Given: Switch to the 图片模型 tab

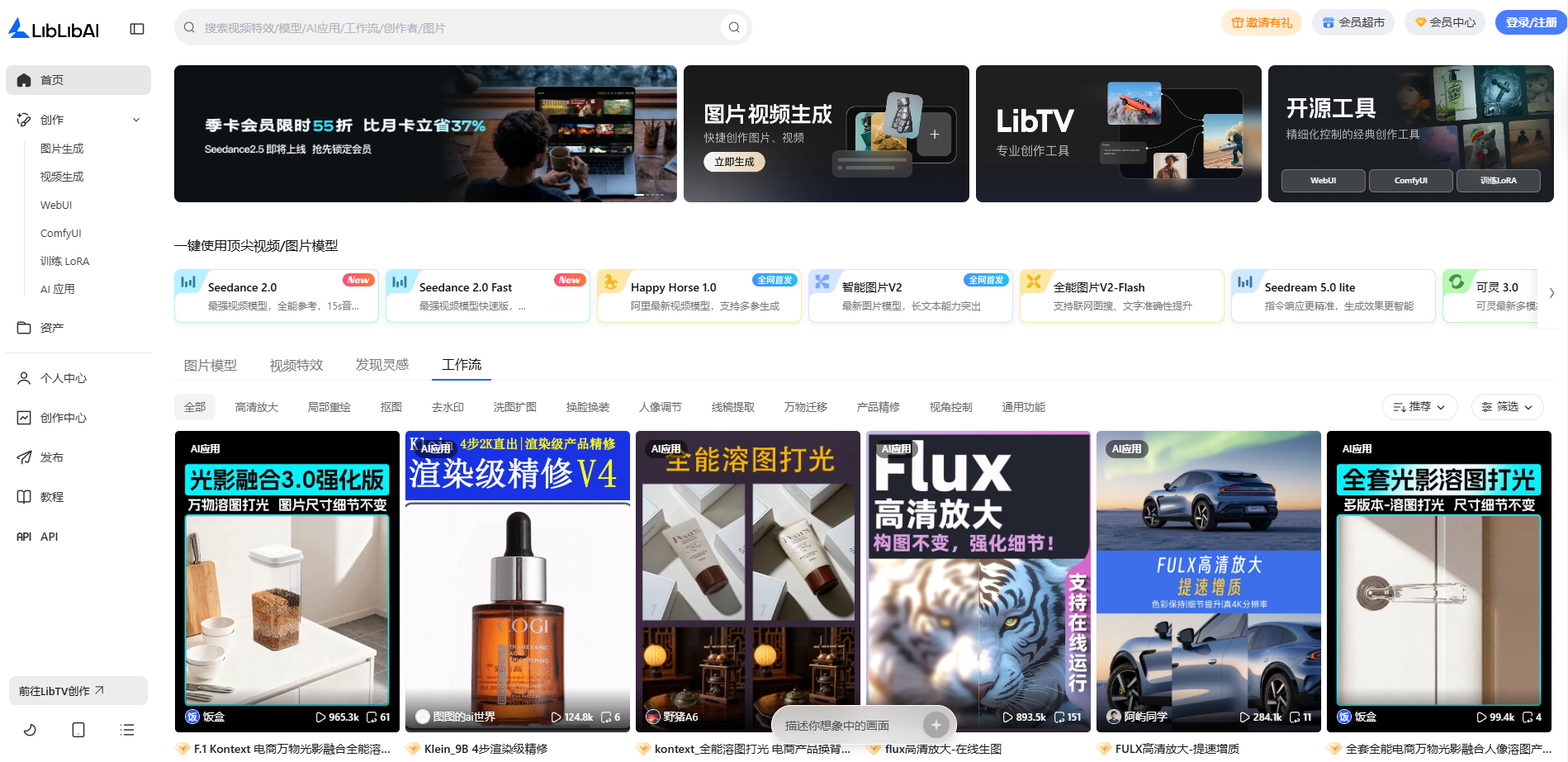Looking at the screenshot, I should click(211, 365).
